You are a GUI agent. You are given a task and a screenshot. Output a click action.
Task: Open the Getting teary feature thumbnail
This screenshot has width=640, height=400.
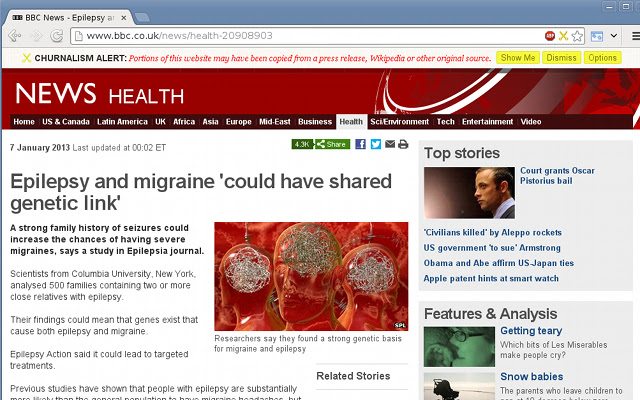(459, 347)
